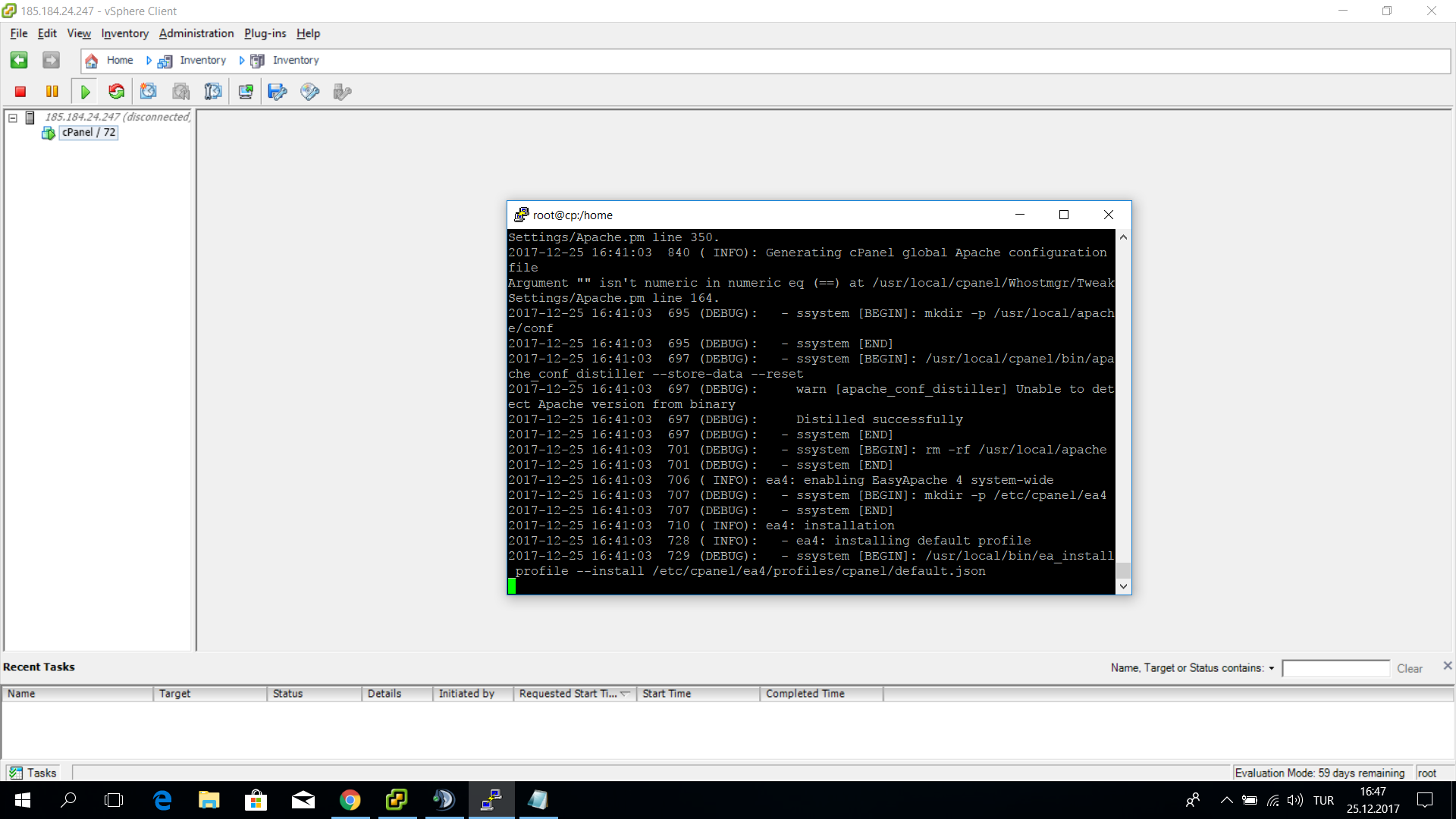Click the first Inventory breadcrumb icon

tap(165, 61)
